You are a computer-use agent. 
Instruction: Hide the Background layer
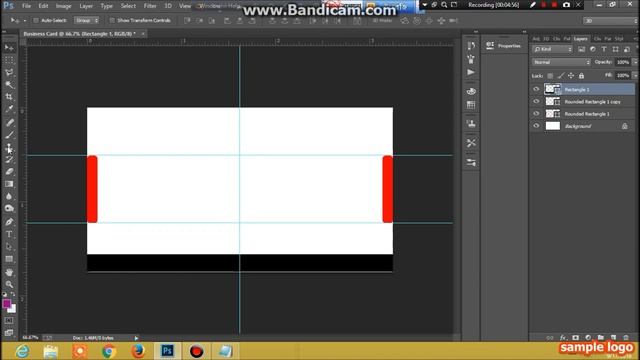tap(536, 126)
